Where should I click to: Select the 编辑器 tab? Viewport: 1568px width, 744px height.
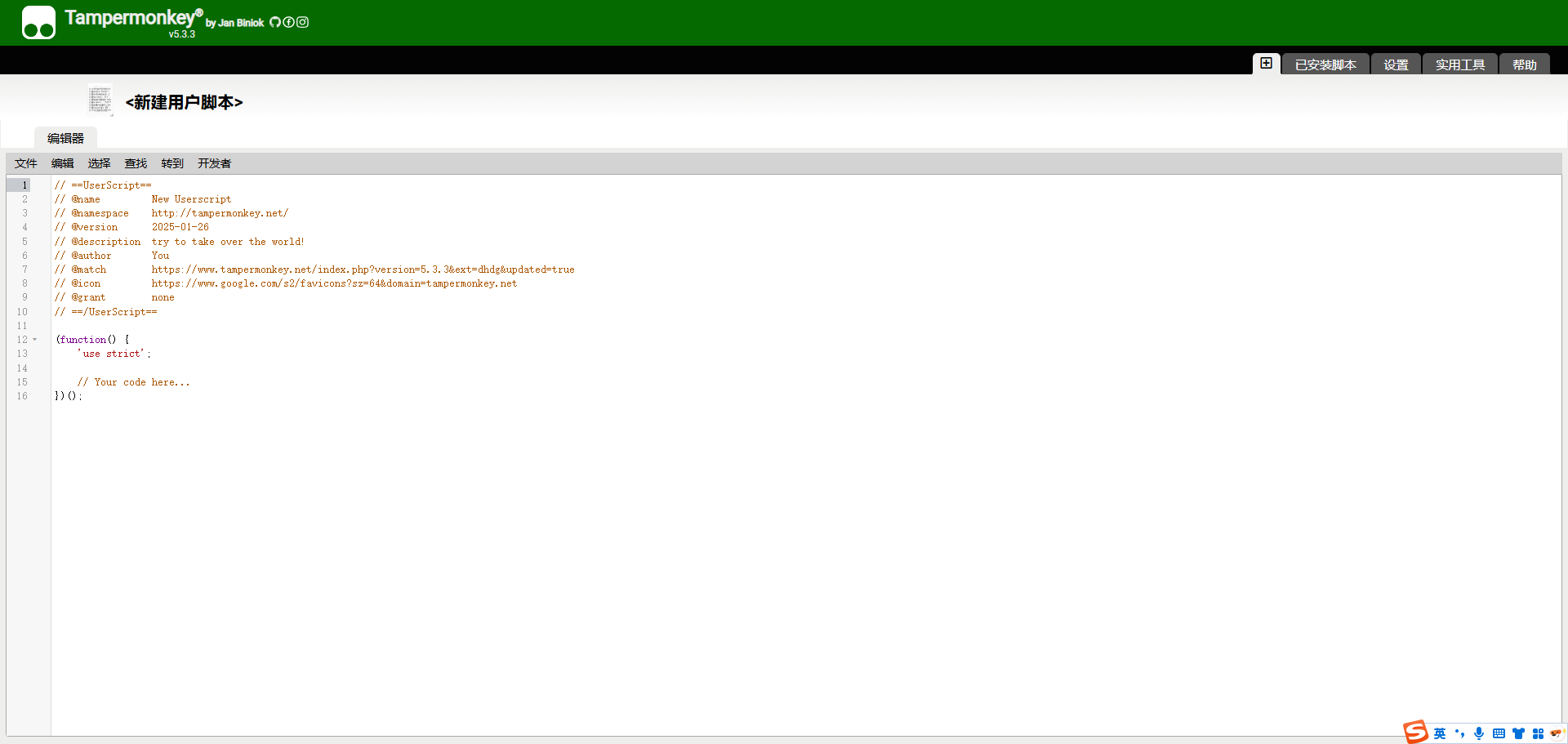(65, 138)
